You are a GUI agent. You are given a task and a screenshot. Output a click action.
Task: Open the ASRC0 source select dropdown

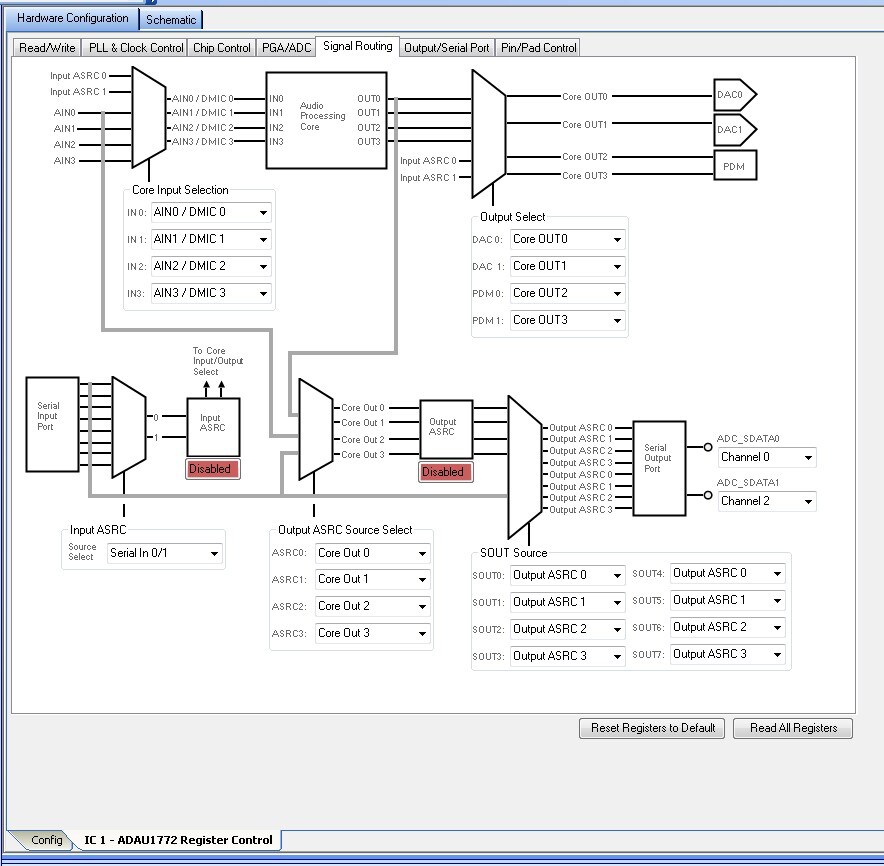[373, 553]
